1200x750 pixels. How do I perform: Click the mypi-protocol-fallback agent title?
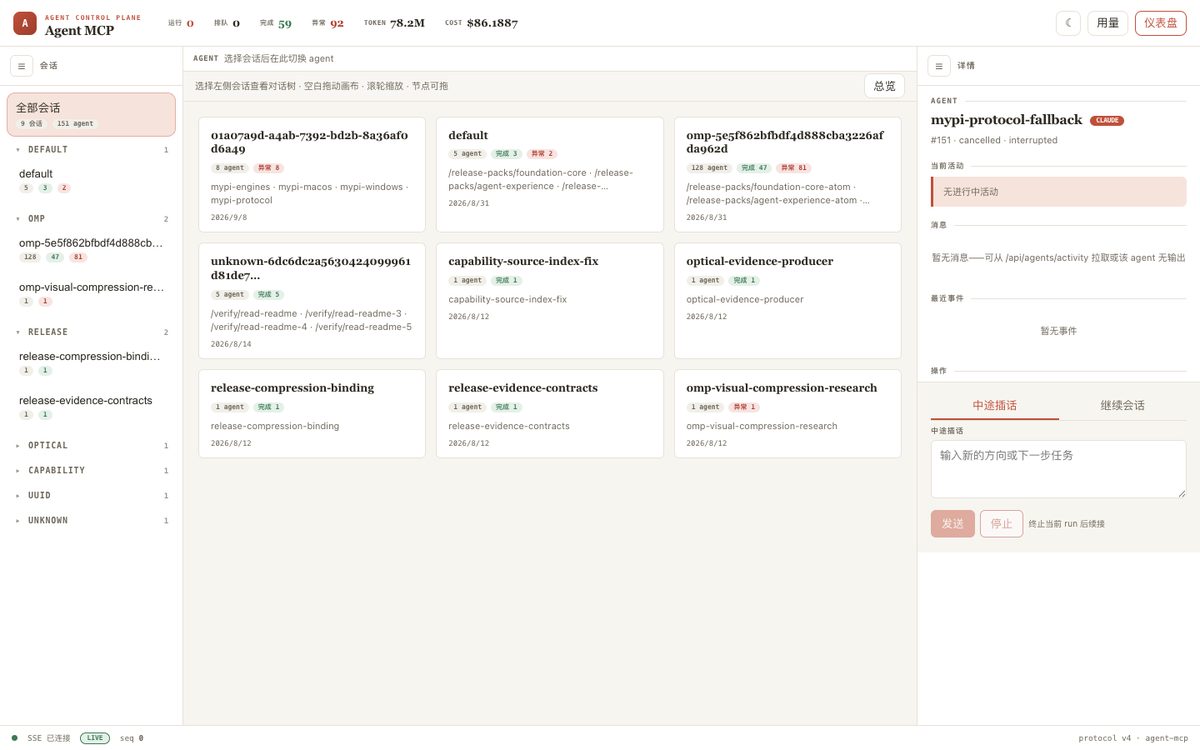[1006, 120]
